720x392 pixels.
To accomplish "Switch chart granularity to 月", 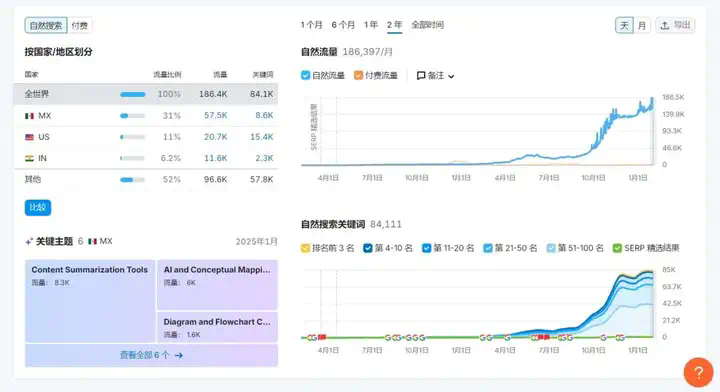I will 641,25.
